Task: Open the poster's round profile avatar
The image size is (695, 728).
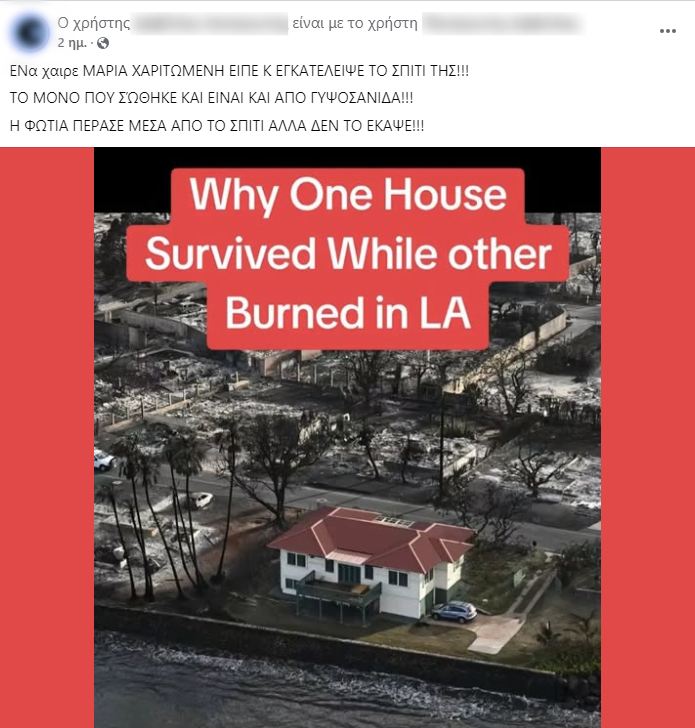Action: point(31,32)
